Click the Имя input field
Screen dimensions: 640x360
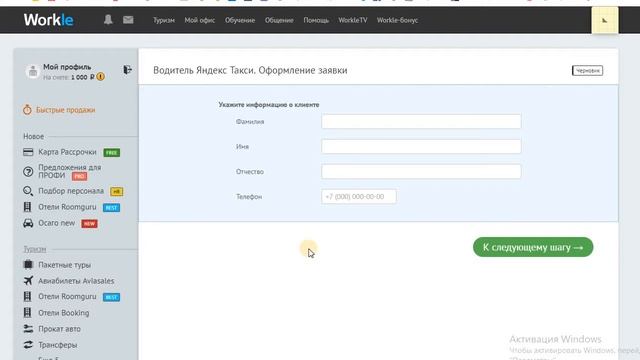pyautogui.click(x=421, y=146)
